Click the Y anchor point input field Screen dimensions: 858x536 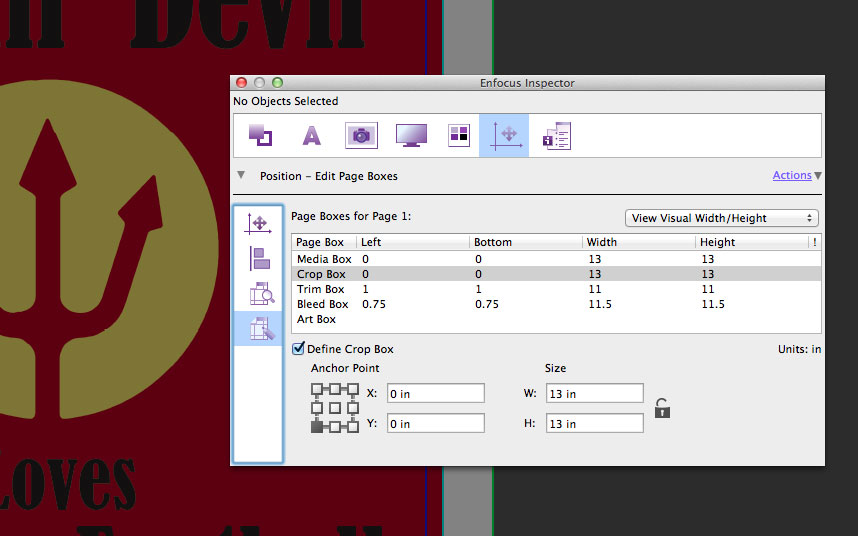coord(436,423)
